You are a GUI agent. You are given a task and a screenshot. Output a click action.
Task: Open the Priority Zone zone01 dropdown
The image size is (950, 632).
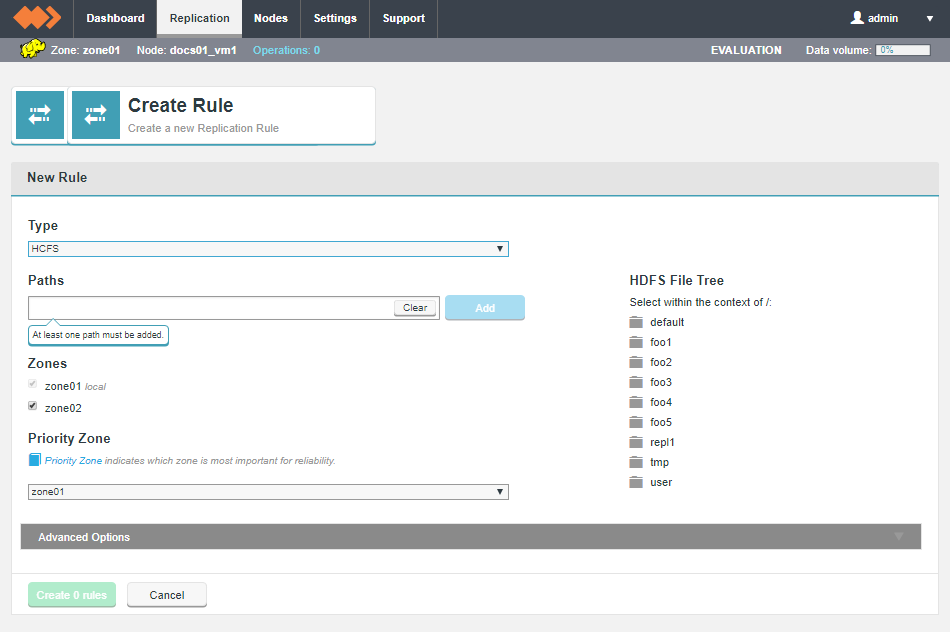click(268, 491)
